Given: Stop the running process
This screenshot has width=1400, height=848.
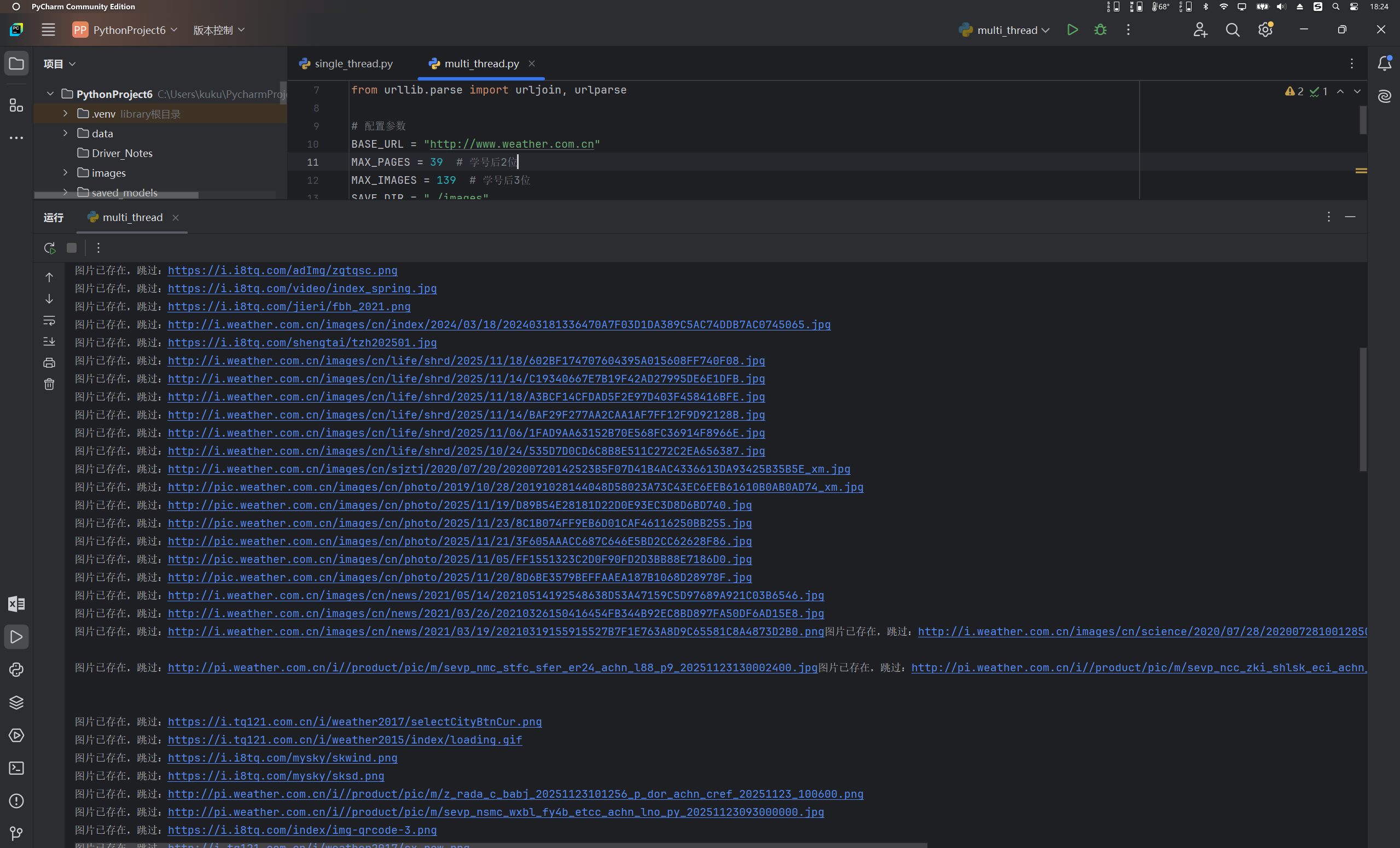Looking at the screenshot, I should (72, 248).
